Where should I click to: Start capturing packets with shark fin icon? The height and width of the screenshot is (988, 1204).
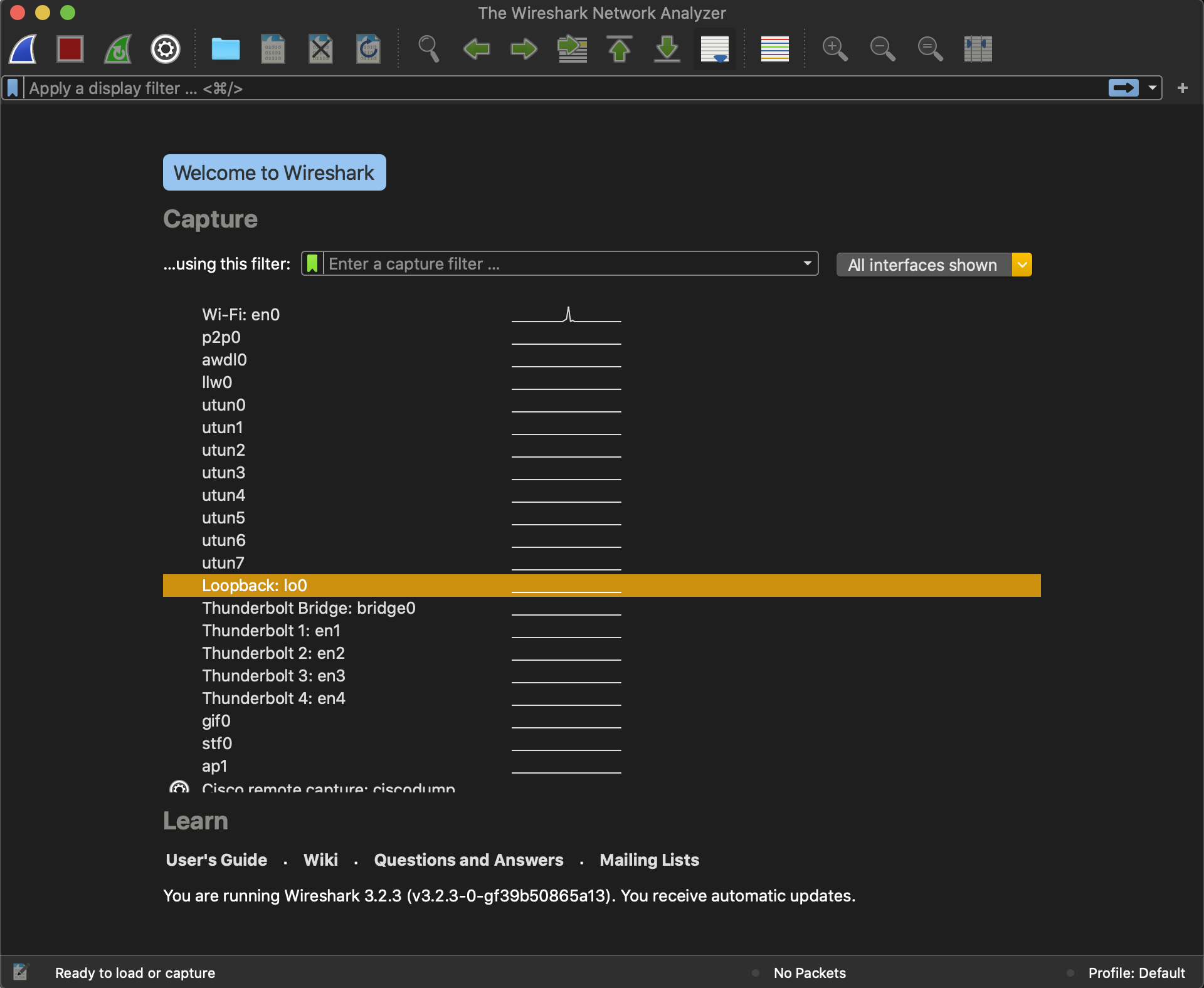point(23,49)
